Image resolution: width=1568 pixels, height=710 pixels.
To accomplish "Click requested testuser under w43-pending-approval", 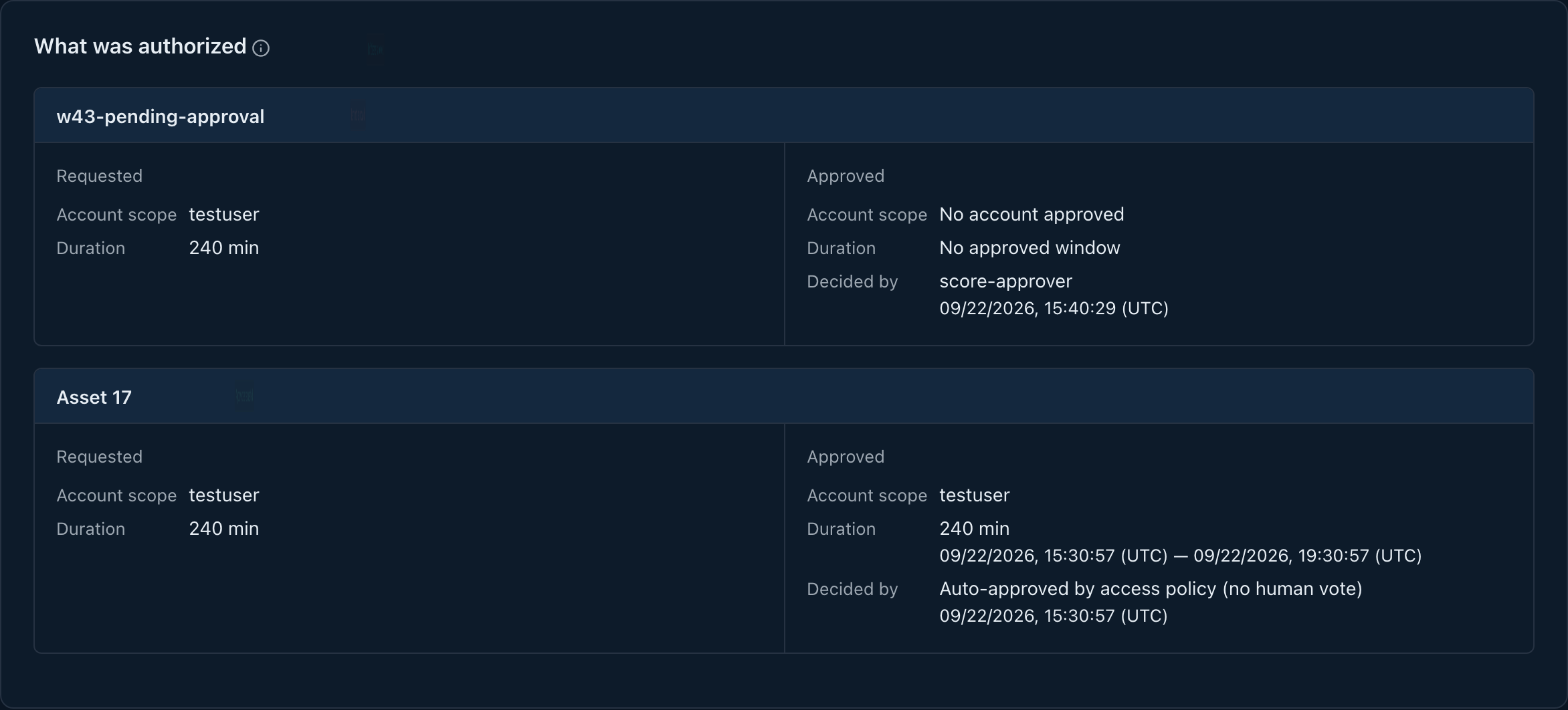I will click(x=224, y=215).
